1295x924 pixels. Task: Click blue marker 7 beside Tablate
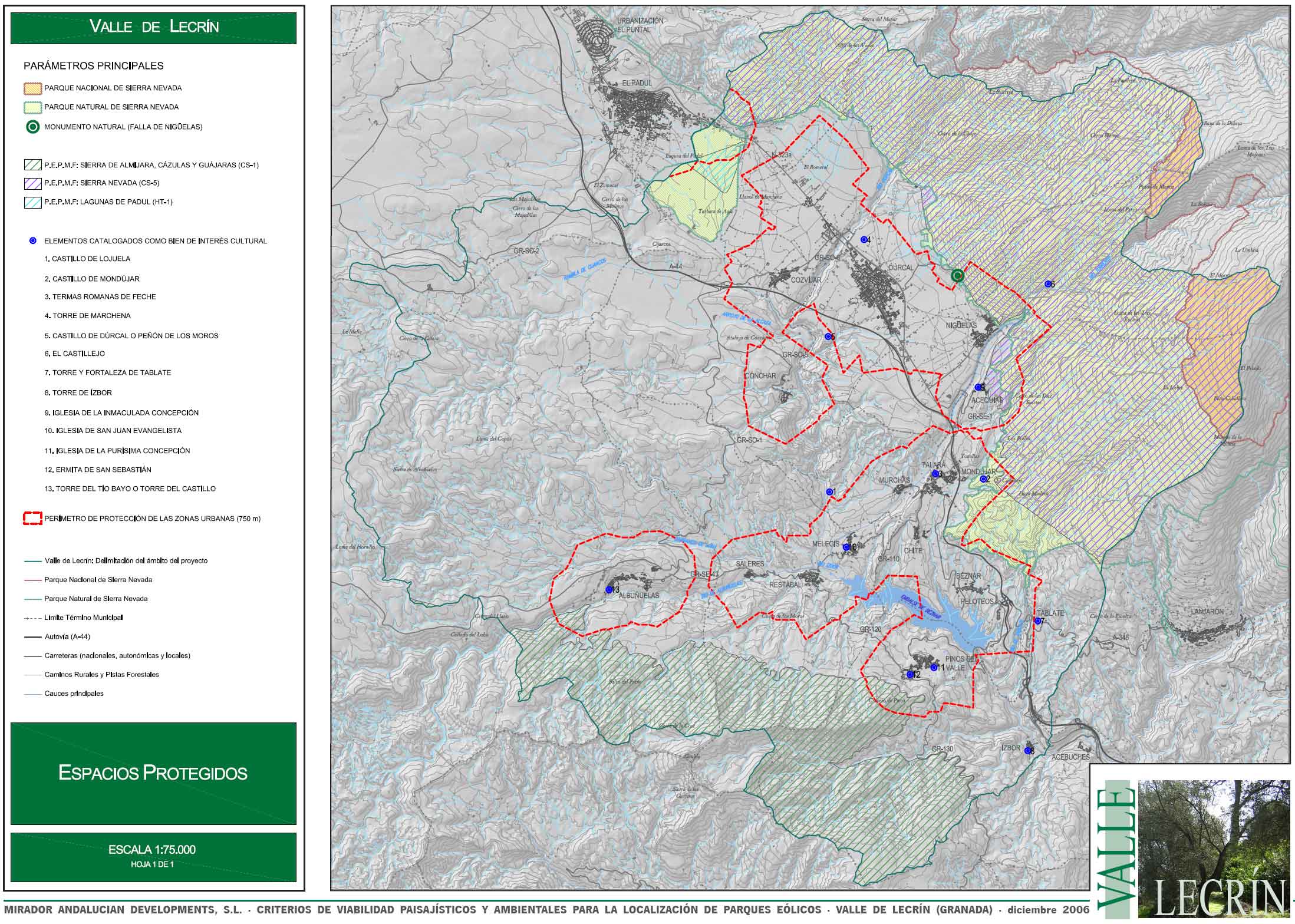pos(1037,621)
